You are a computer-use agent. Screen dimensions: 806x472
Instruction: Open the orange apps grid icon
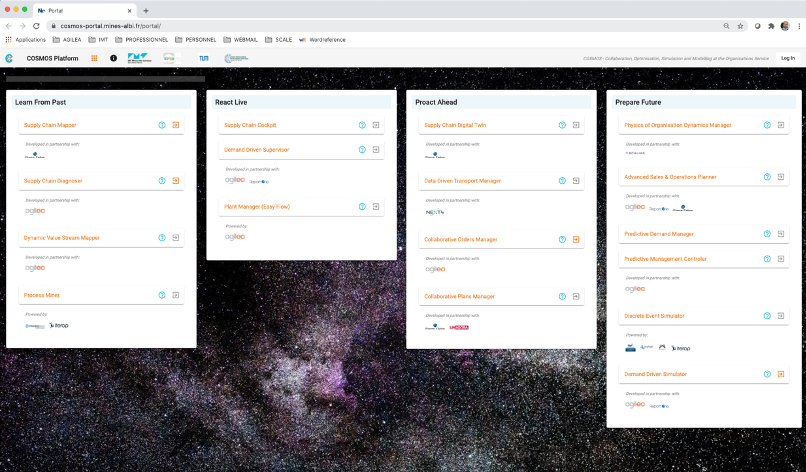94,58
